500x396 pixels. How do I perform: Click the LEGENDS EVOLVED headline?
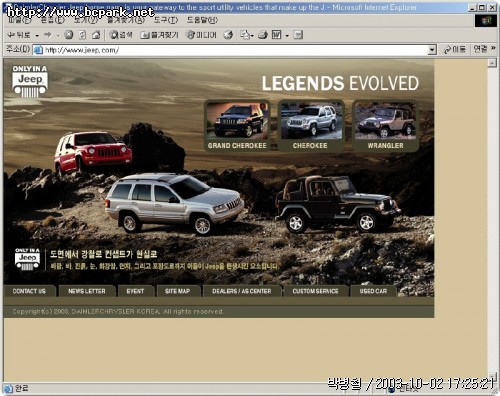(x=340, y=83)
